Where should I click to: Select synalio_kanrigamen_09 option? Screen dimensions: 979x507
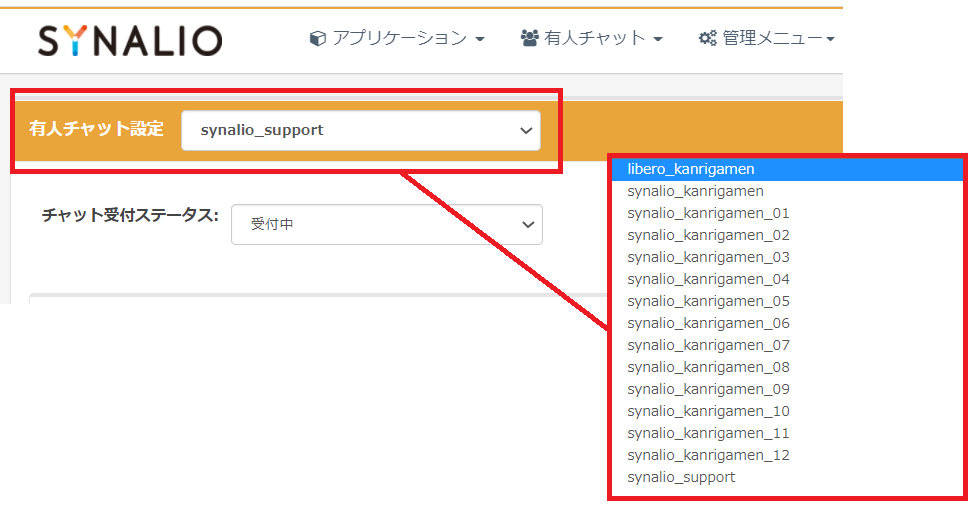tap(787, 389)
